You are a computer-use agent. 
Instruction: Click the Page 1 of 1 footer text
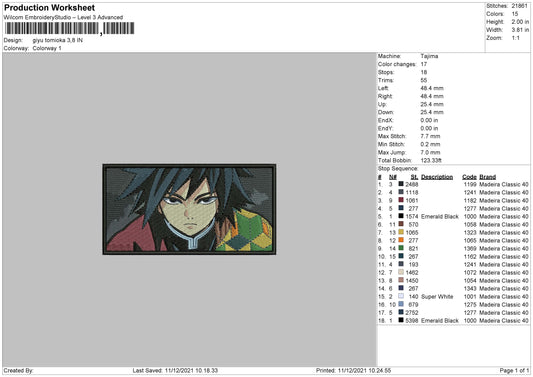click(514, 371)
